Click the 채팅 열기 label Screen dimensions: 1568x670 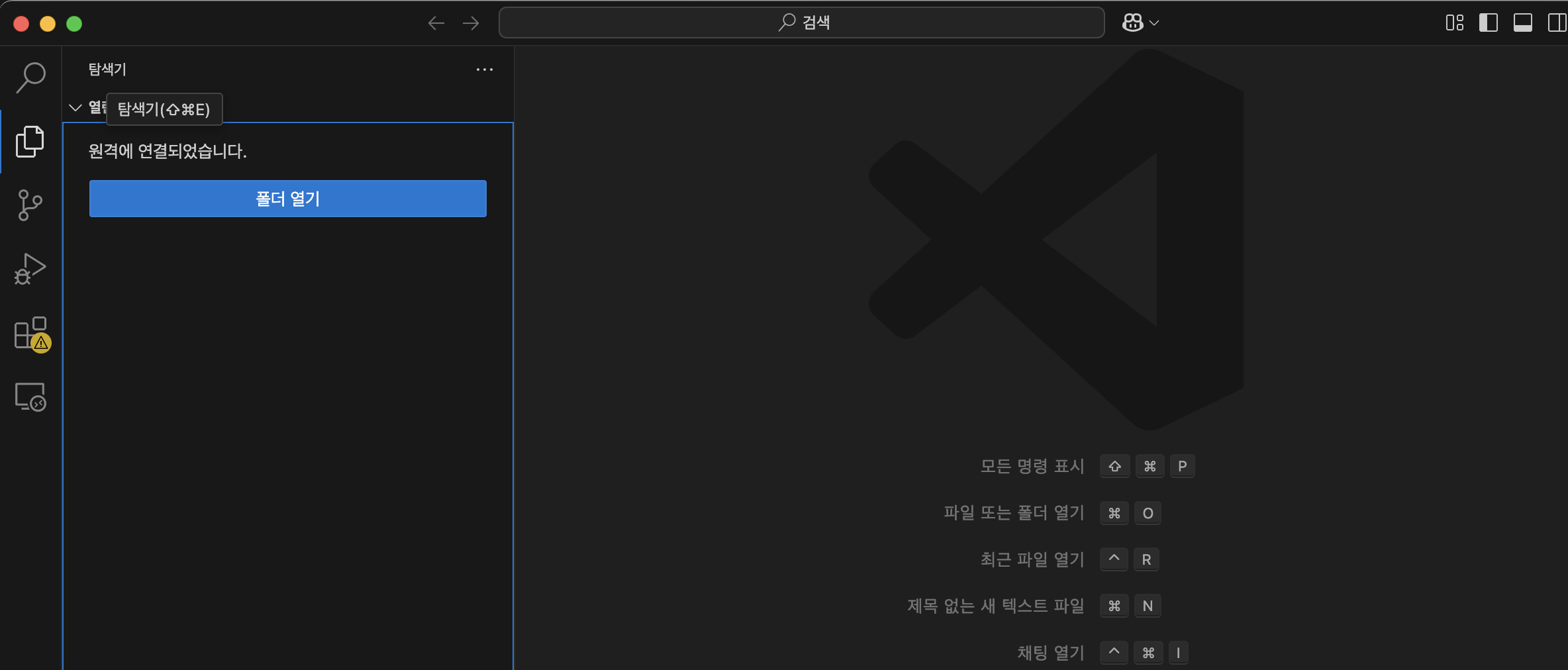(x=1051, y=653)
